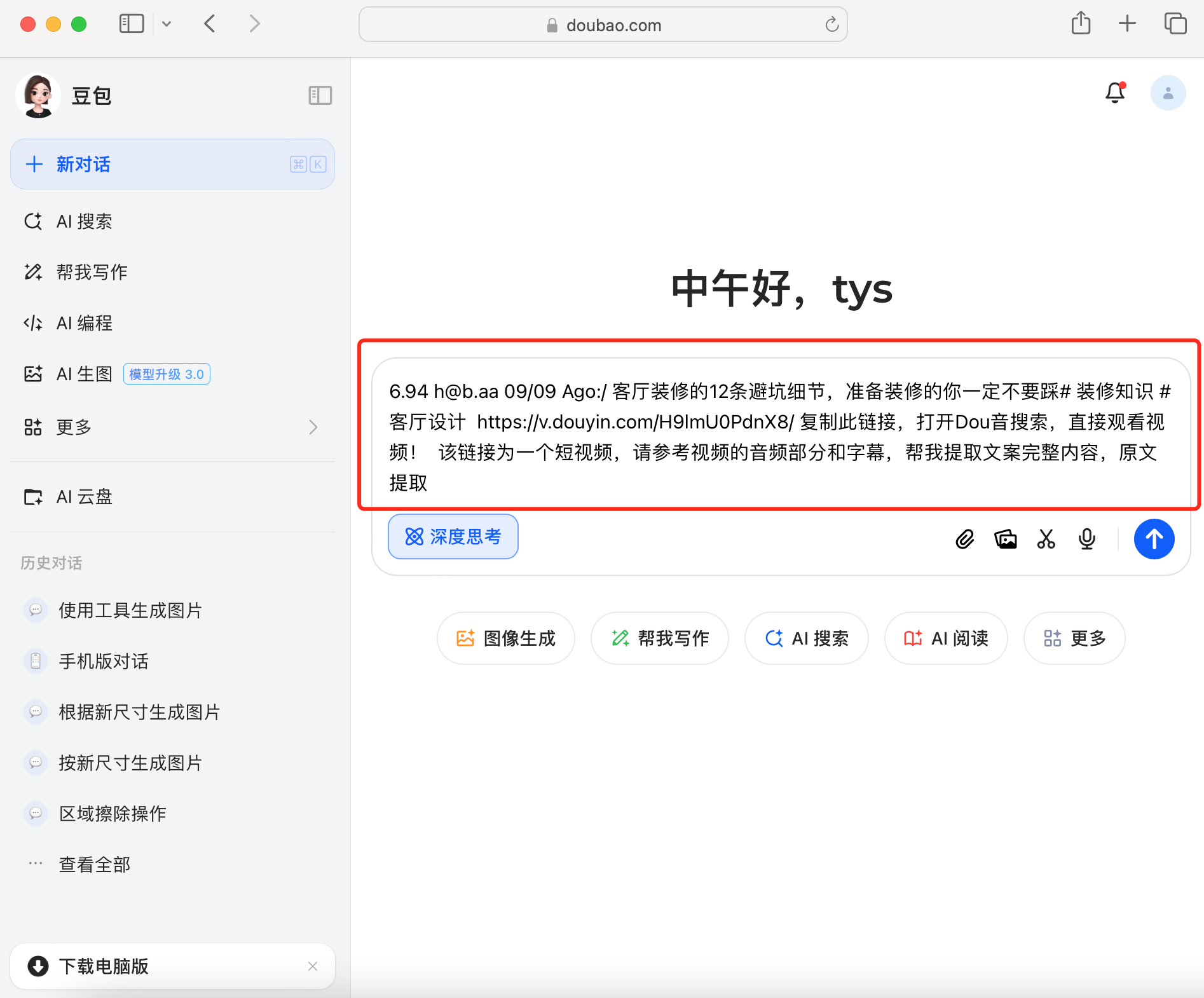Select the 图像生成 quick action chip
The height and width of the screenshot is (998, 1204).
[506, 638]
